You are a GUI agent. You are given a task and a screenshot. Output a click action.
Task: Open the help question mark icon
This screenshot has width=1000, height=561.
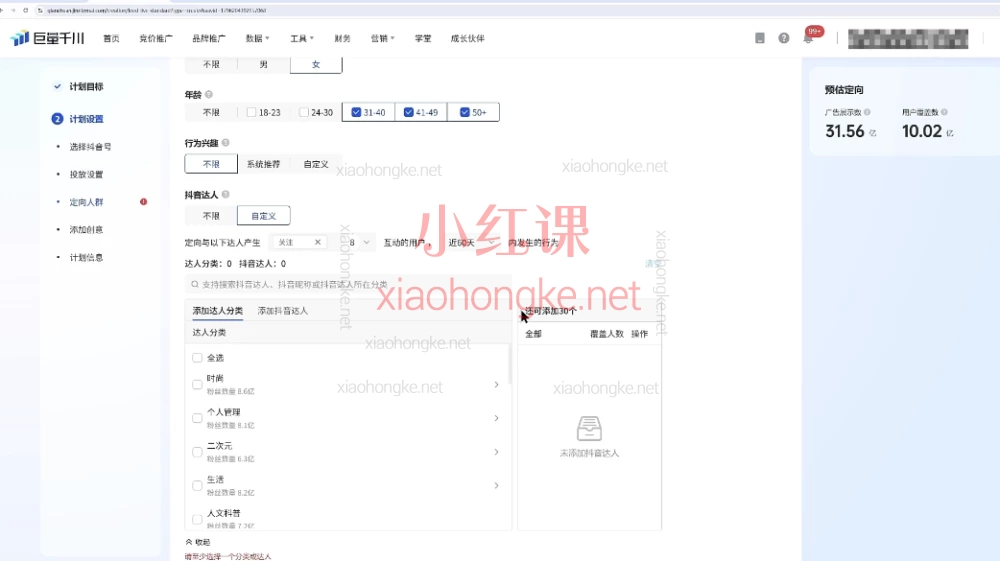tap(784, 38)
